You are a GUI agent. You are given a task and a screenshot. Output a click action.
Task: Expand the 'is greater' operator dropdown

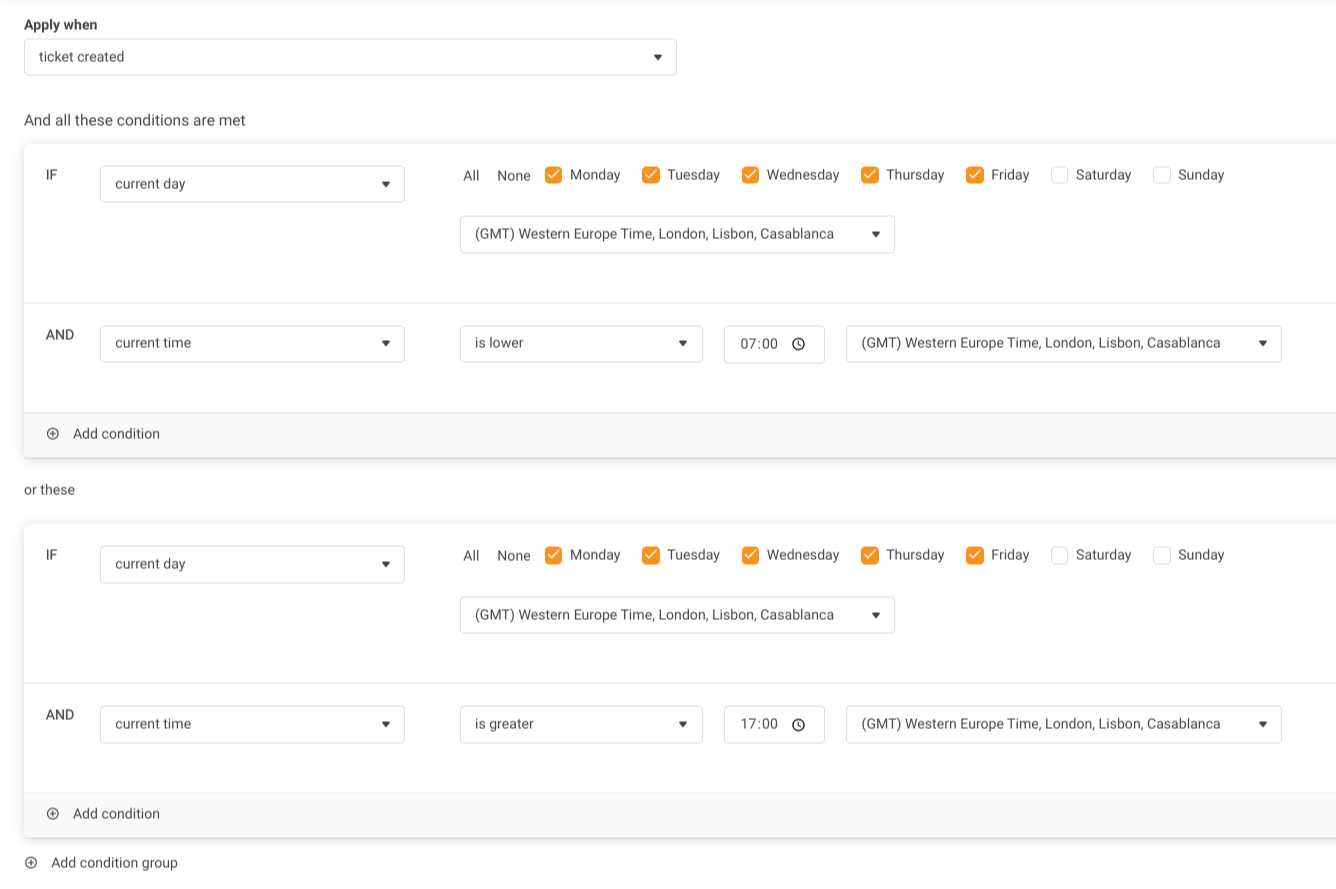tap(581, 724)
